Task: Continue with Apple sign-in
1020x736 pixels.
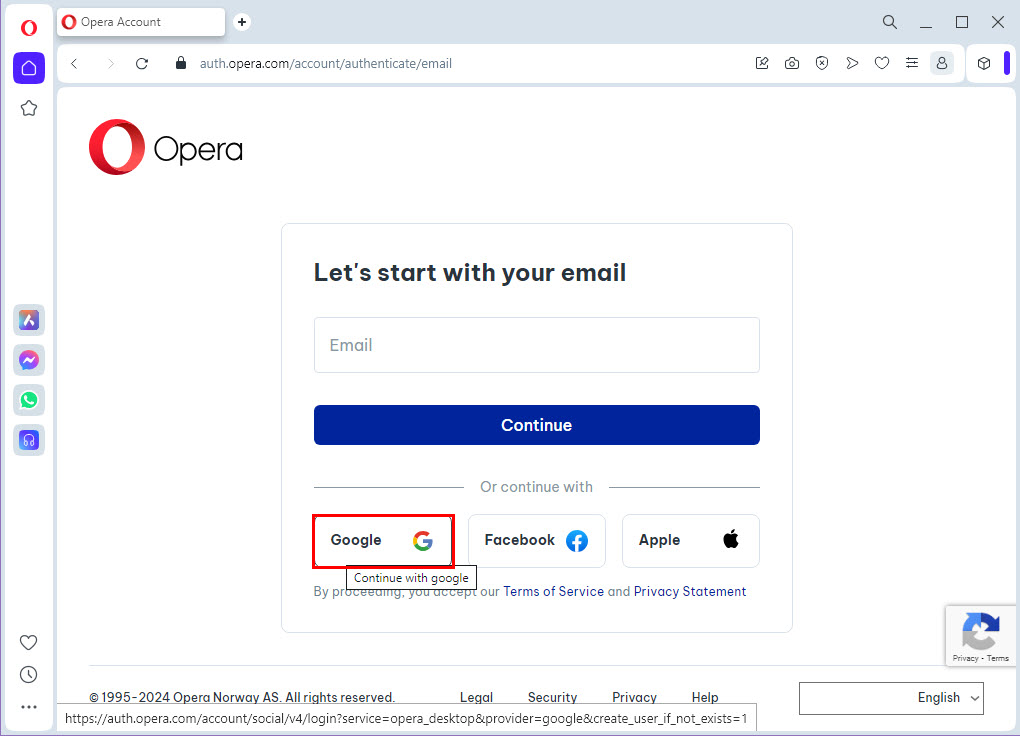Action: (x=691, y=541)
